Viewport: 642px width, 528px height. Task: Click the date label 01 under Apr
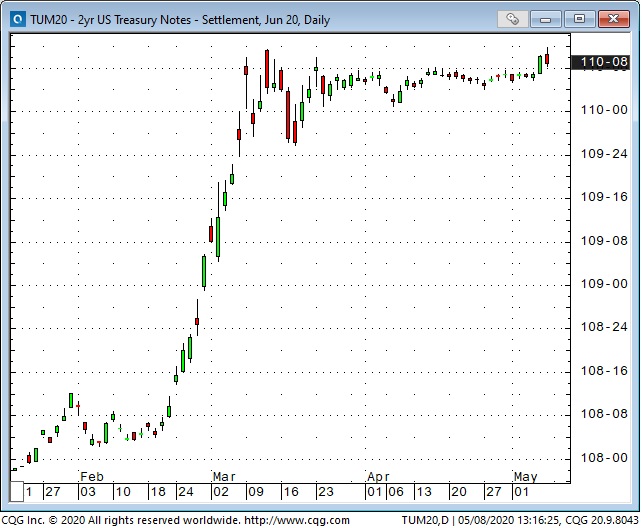pyautogui.click(x=374, y=492)
